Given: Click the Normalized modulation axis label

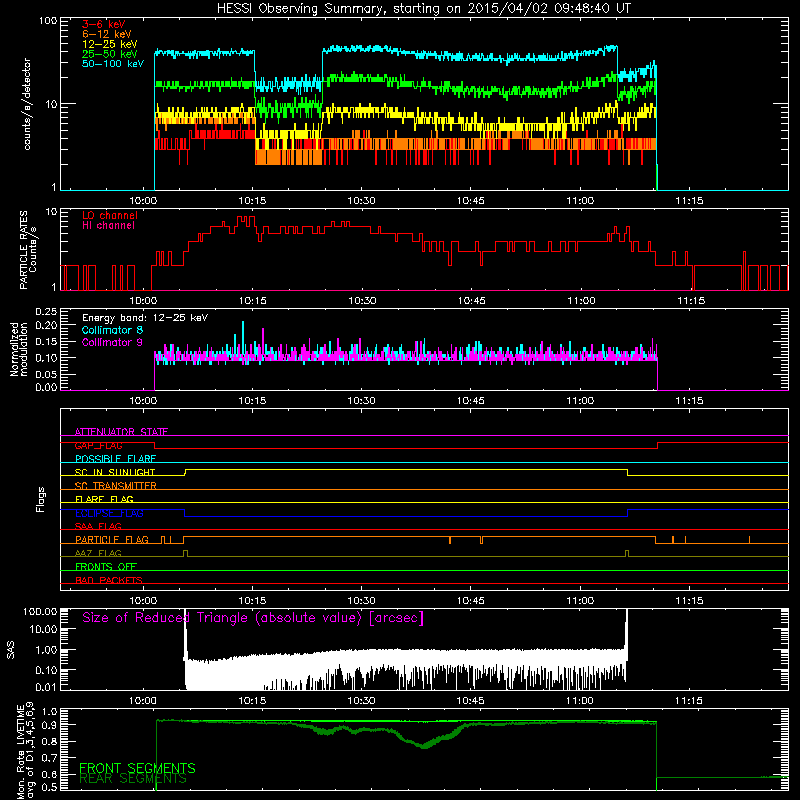Looking at the screenshot, I should coord(18,349).
